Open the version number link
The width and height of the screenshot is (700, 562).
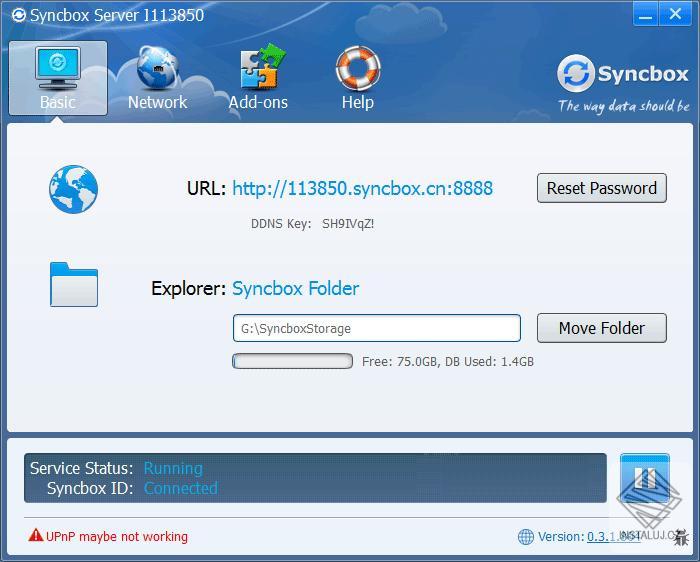pyautogui.click(x=613, y=537)
